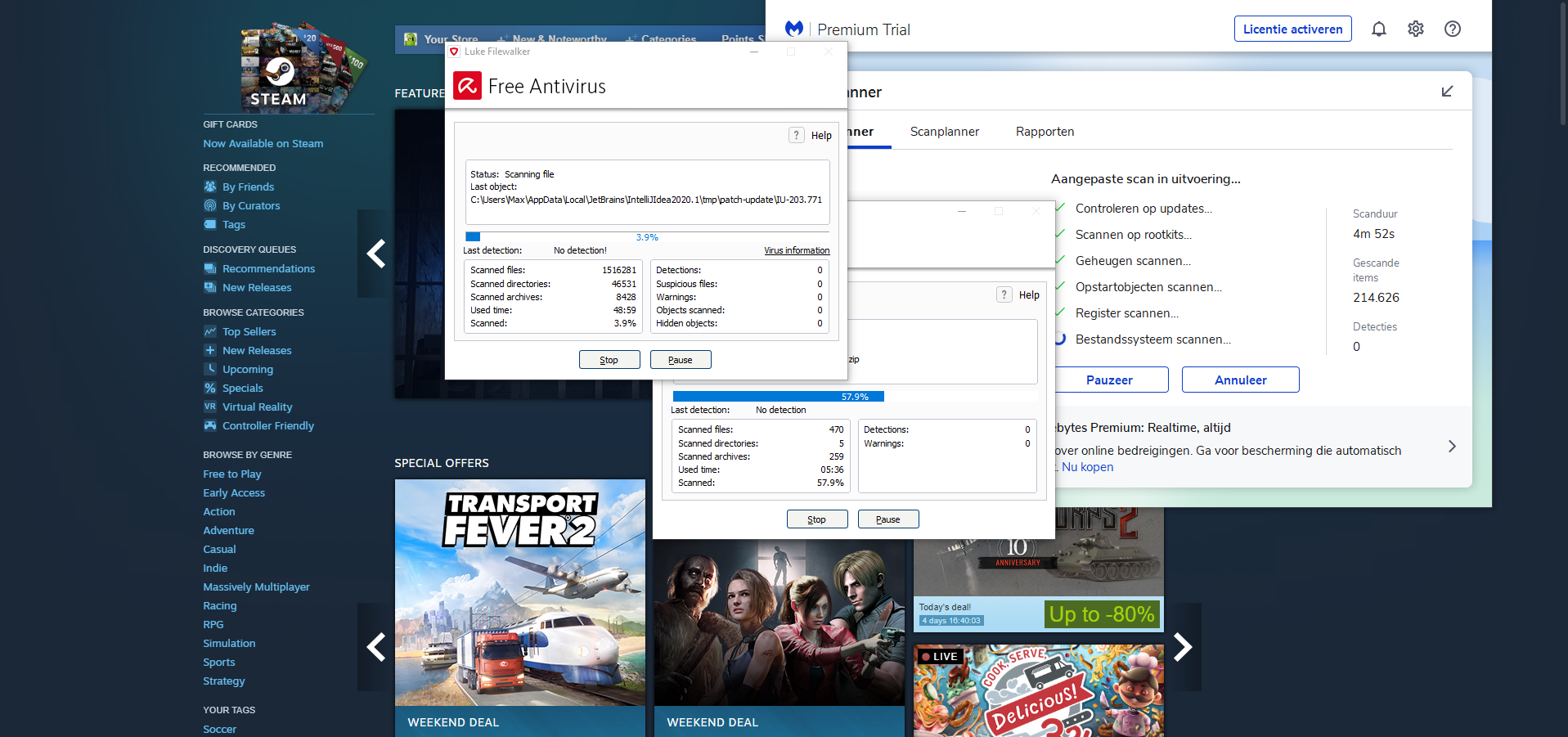This screenshot has height=737, width=1568.
Task: Go to previous featured item arrow
Action: pyautogui.click(x=375, y=254)
